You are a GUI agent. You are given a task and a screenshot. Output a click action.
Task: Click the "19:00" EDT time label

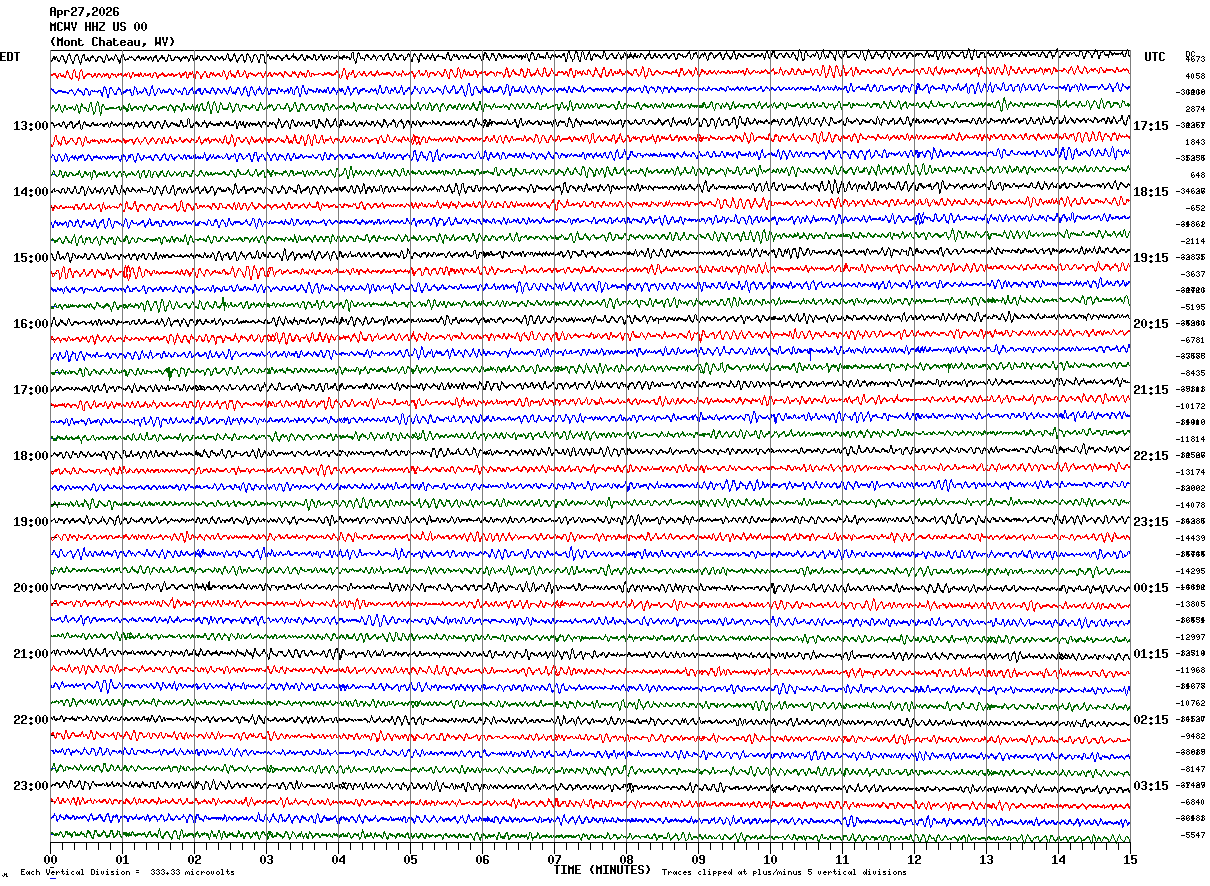point(31,522)
